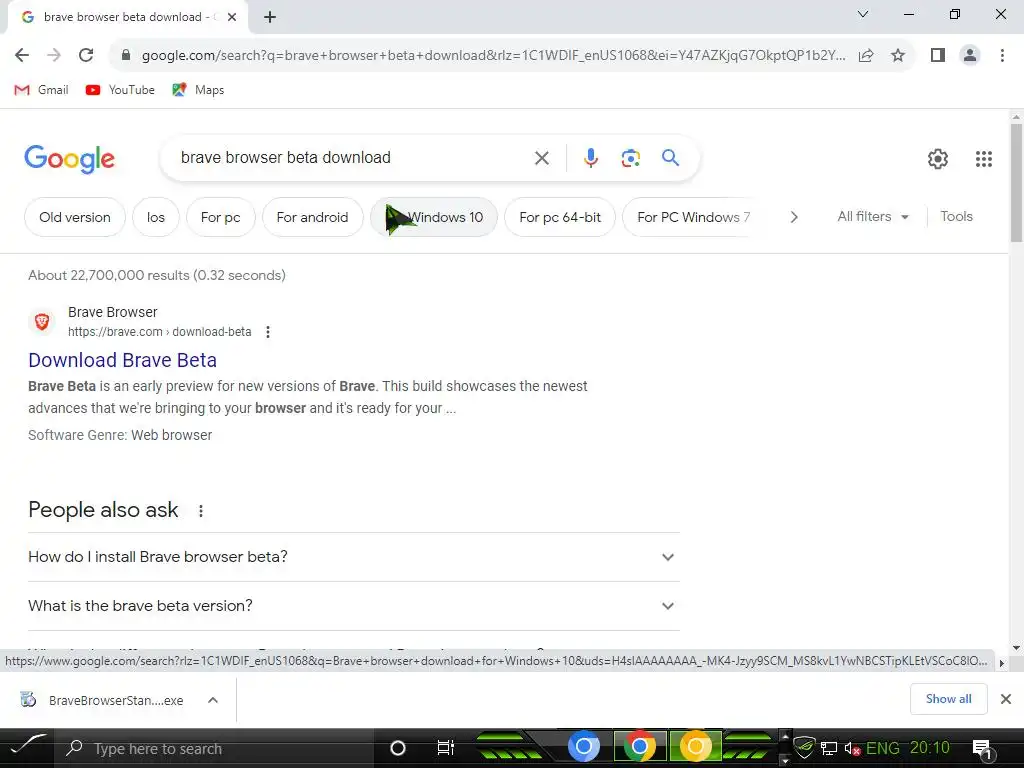Go back to previous page
The width and height of the screenshot is (1024, 768).
pos(22,56)
